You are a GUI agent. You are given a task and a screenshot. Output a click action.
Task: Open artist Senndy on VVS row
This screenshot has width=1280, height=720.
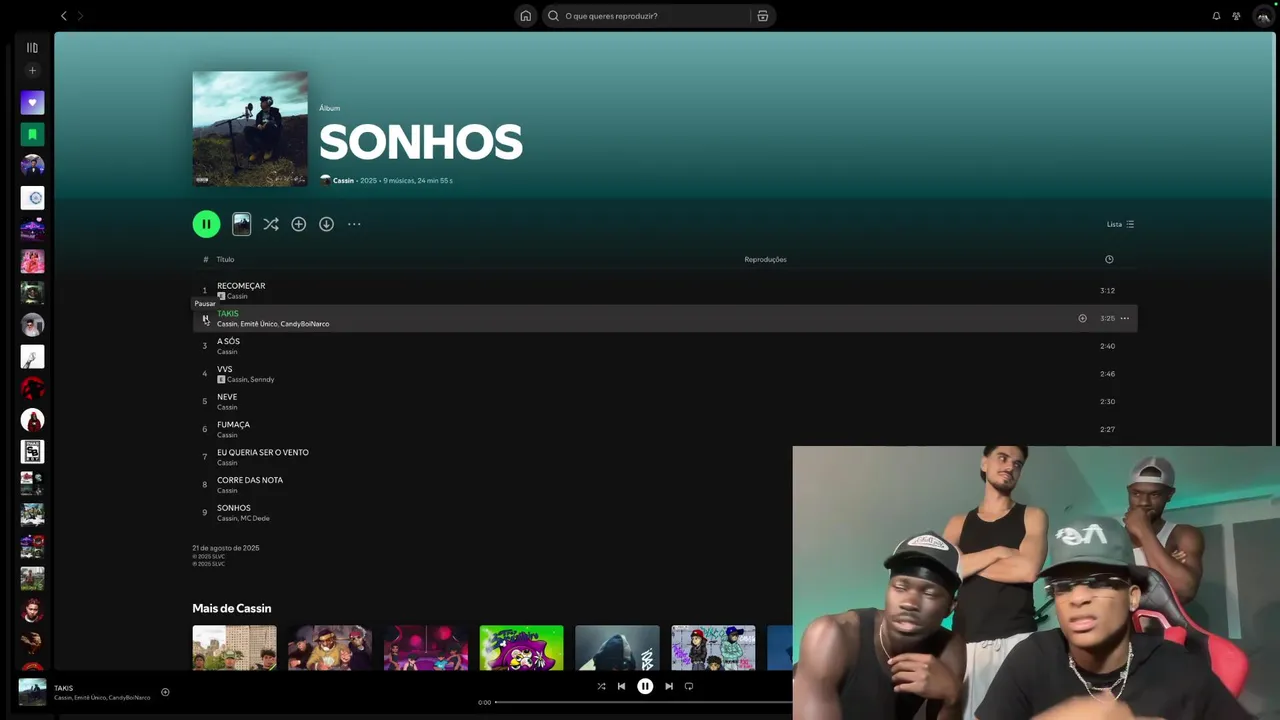point(262,380)
